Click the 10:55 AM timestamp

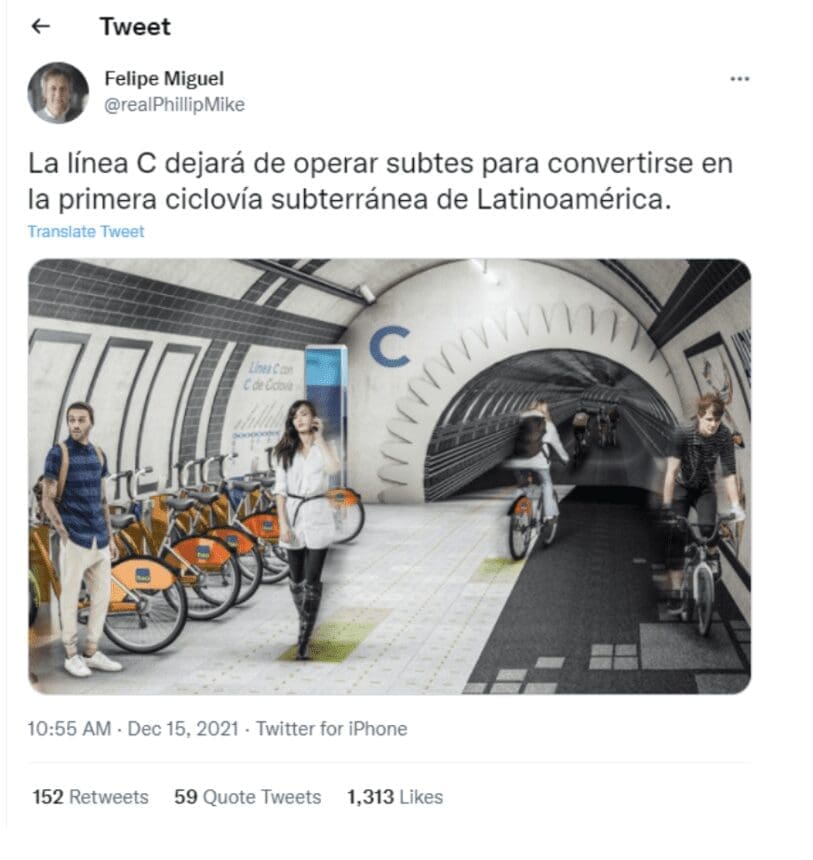69,728
